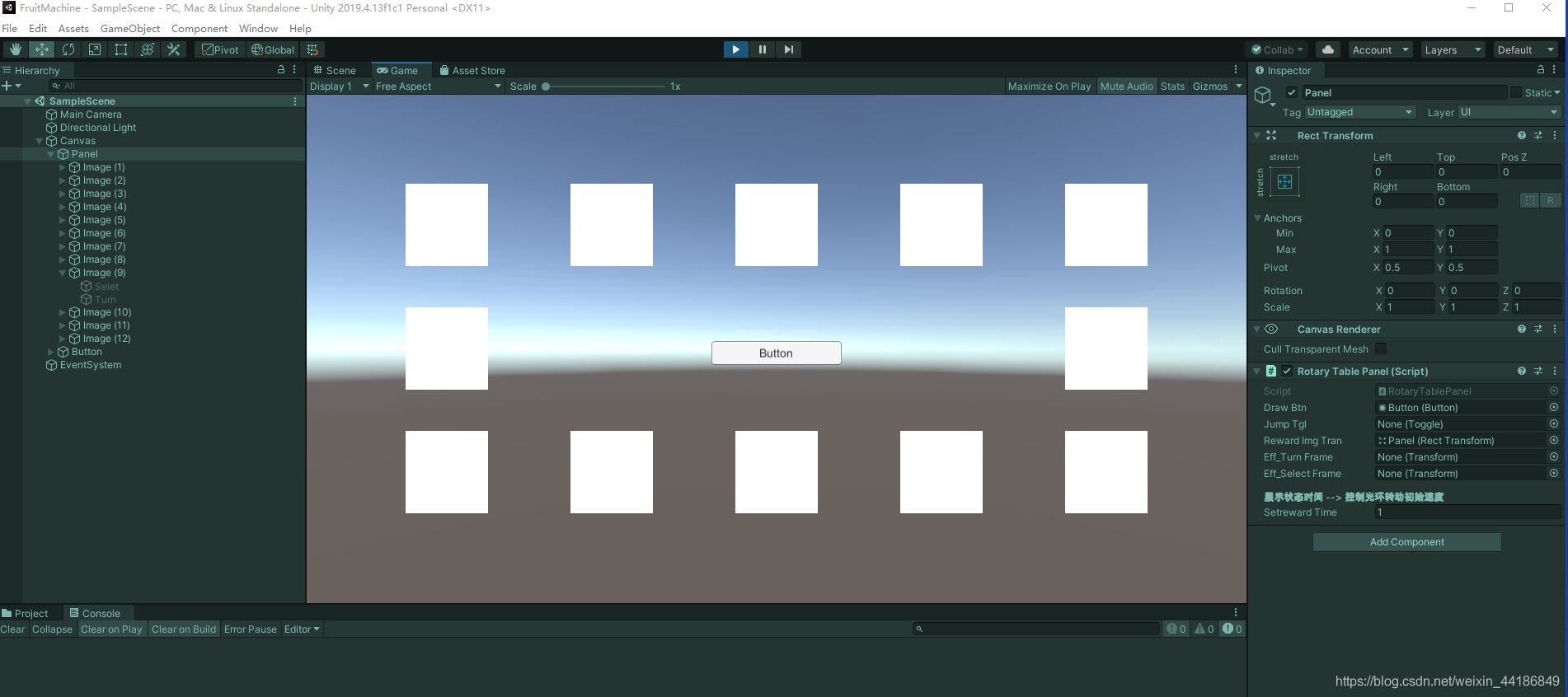Lock the Hierarchy panel
Viewport: 1568px width, 697px height.
(x=281, y=70)
